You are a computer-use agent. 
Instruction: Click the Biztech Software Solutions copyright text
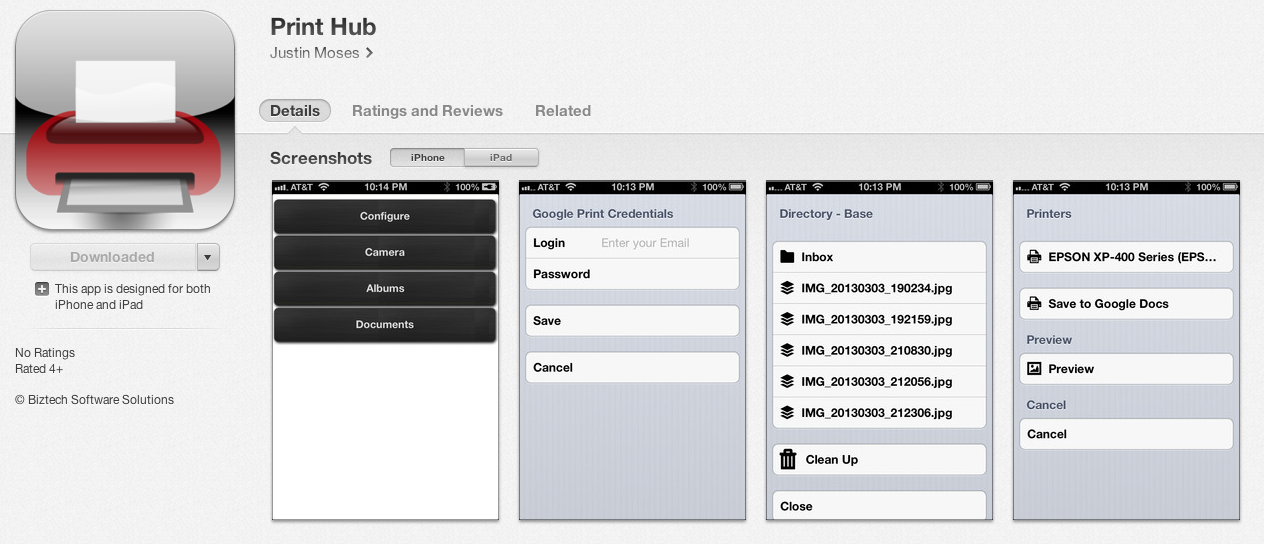95,400
